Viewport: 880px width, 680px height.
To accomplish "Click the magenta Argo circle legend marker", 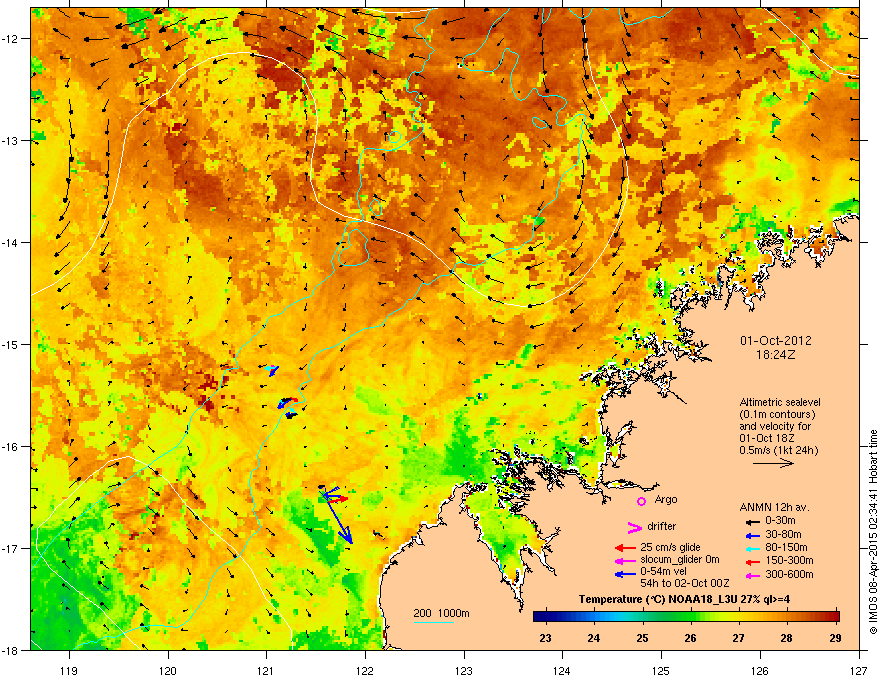I will [641, 501].
